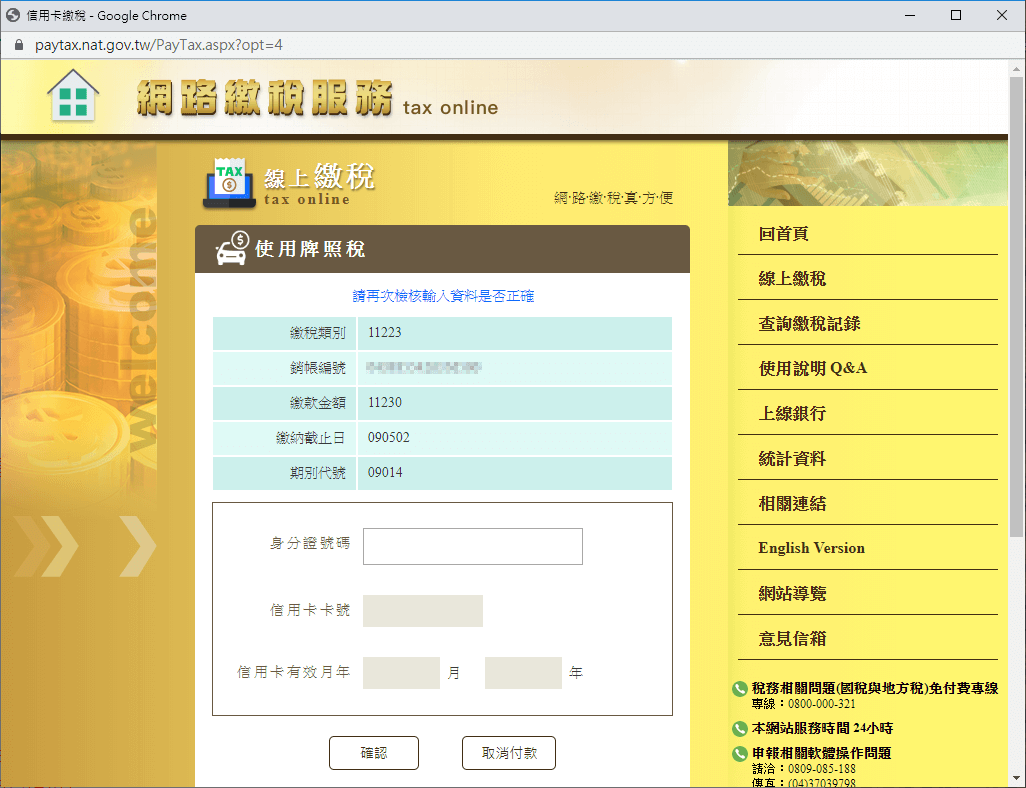Focus the 身分證號碼 input field

pos(472,546)
